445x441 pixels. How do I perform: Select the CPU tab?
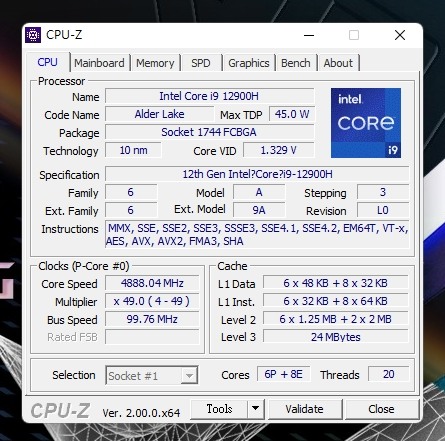coord(48,62)
